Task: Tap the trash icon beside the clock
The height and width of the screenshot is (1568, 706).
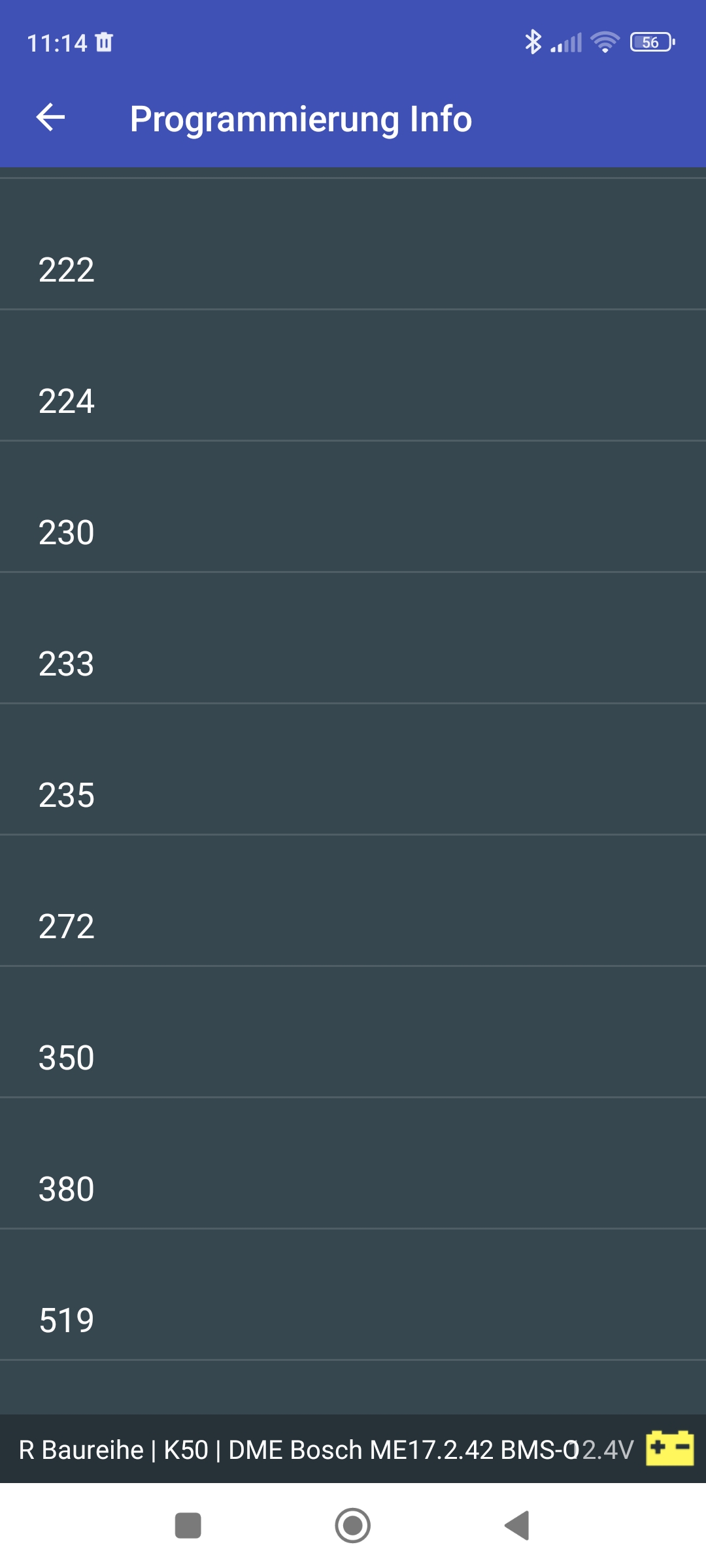Action: click(x=104, y=42)
